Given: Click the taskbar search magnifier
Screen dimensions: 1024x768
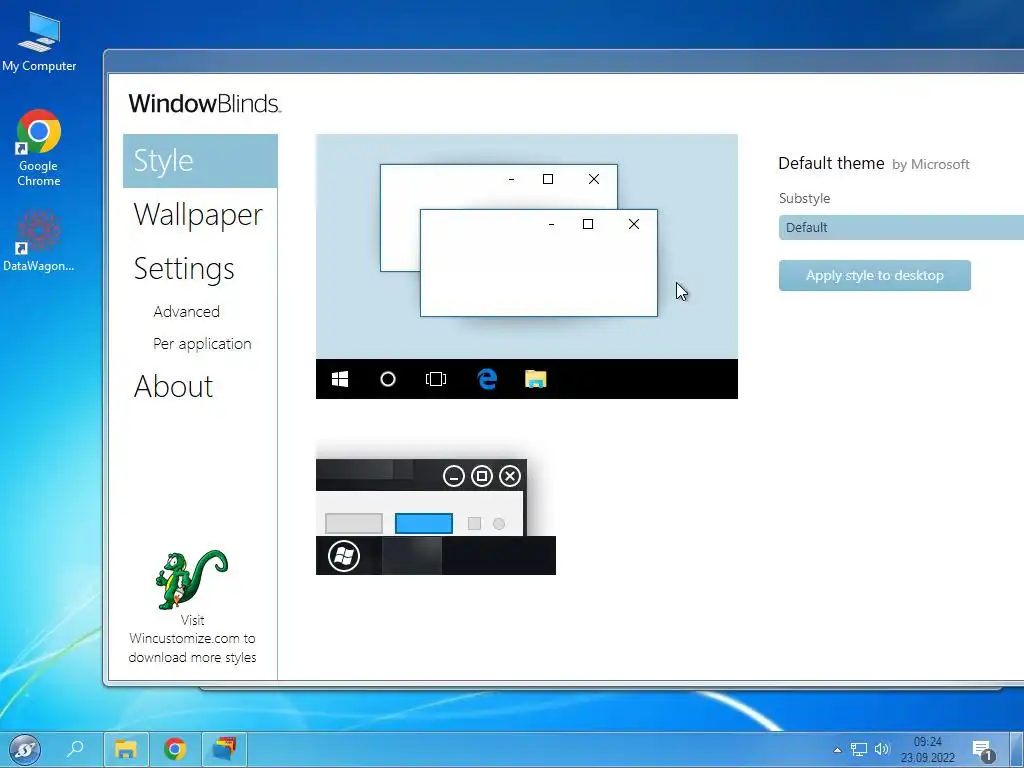Looking at the screenshot, I should tap(75, 748).
